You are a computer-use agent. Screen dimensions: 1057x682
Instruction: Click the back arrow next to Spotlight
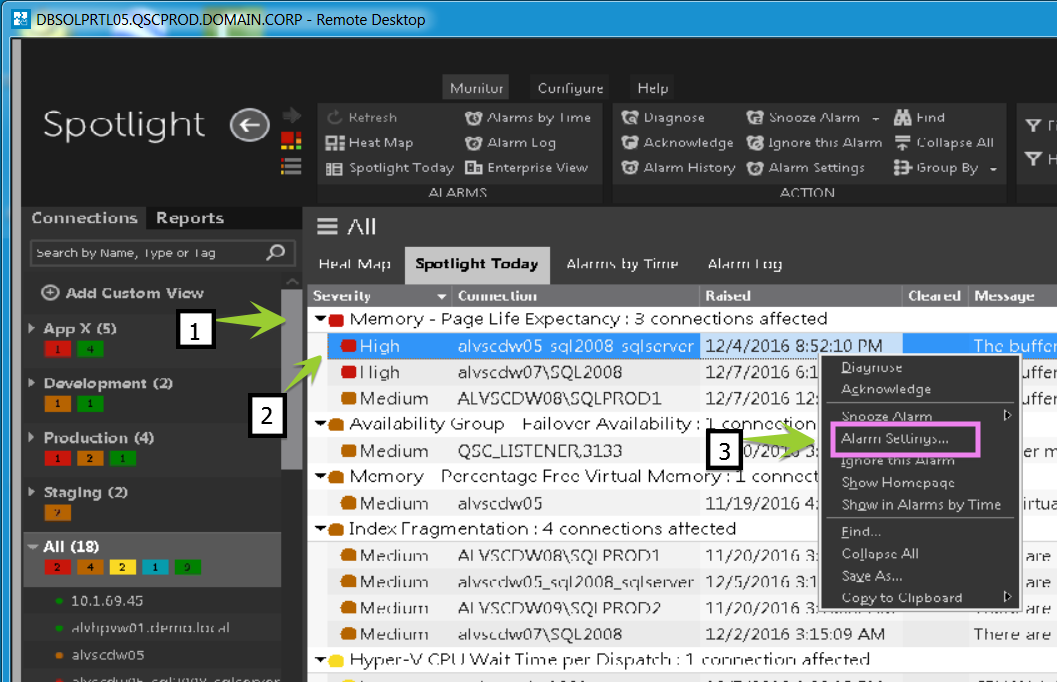pyautogui.click(x=249, y=125)
